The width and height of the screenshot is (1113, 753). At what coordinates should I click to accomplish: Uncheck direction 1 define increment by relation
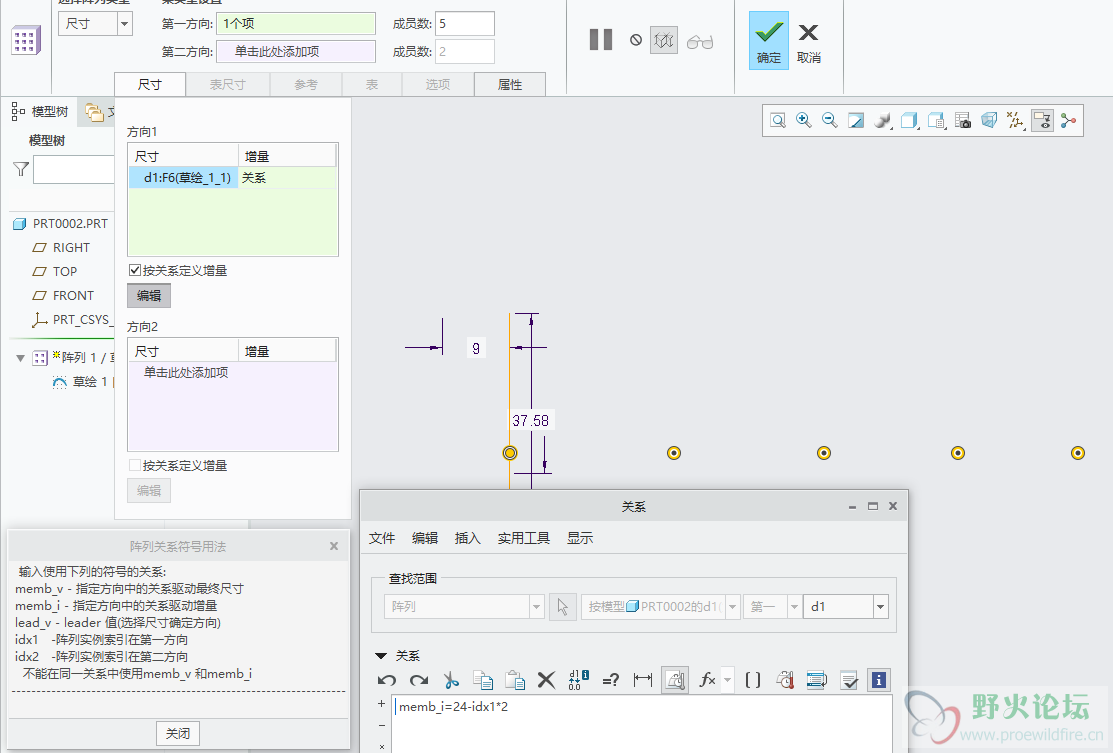click(135, 271)
